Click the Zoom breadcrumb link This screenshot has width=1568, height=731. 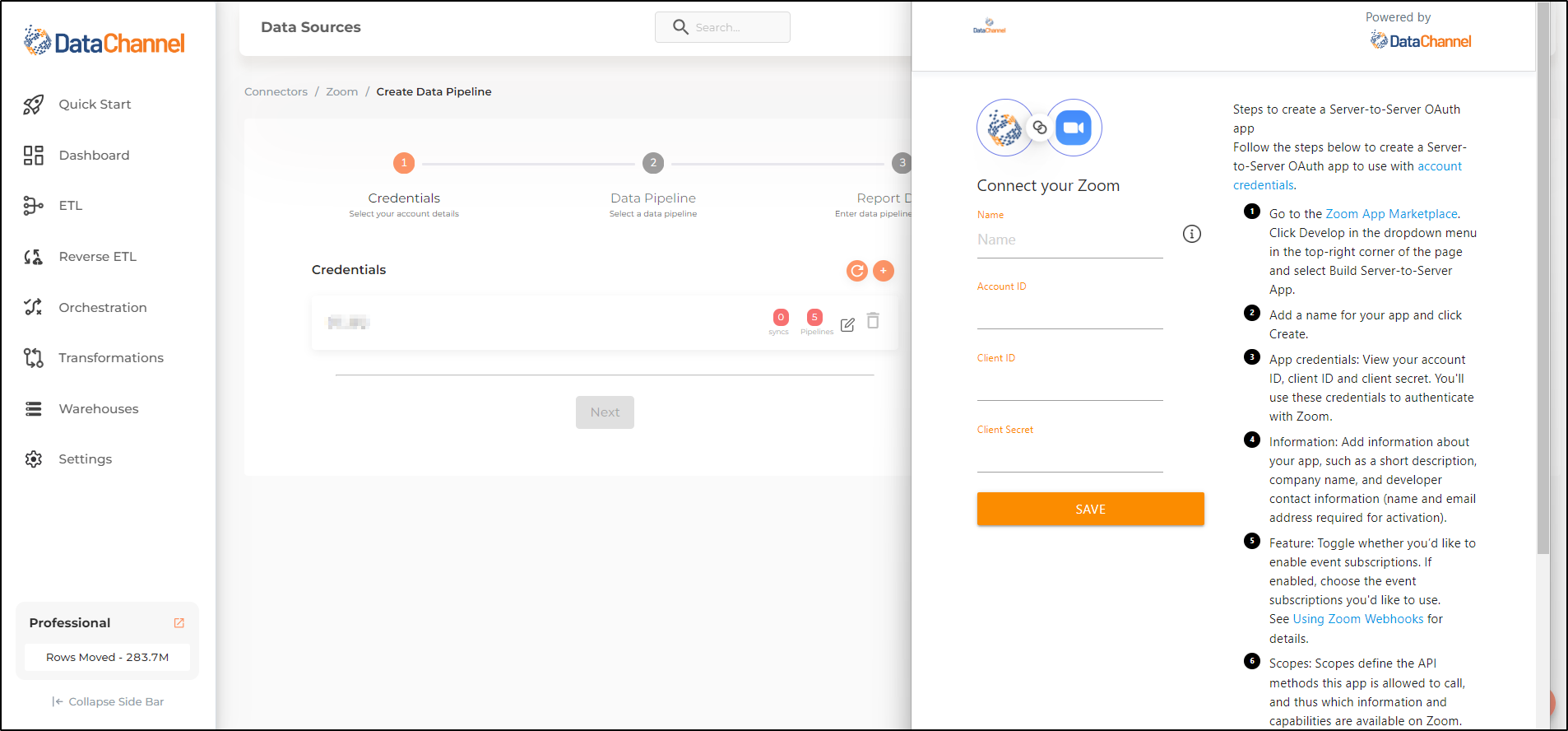point(341,92)
